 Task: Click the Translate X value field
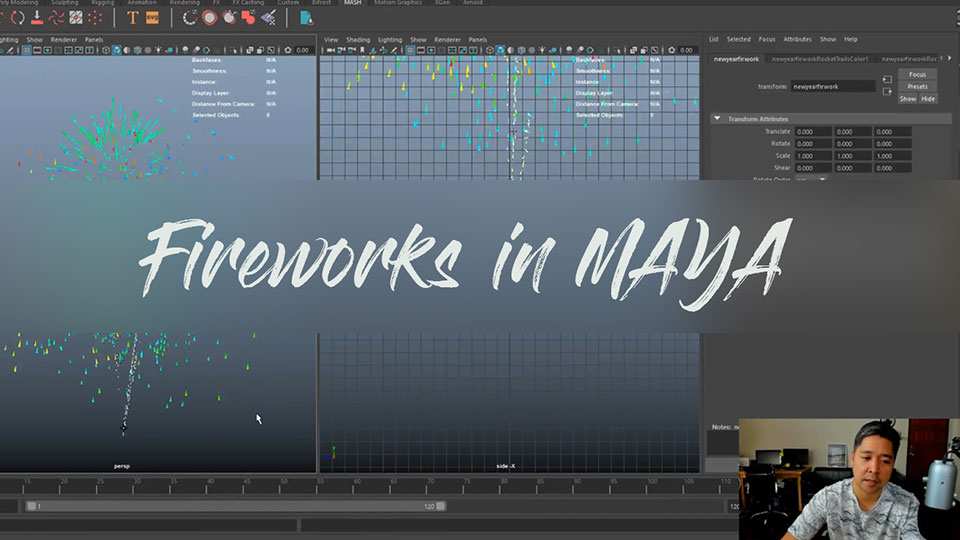point(813,132)
